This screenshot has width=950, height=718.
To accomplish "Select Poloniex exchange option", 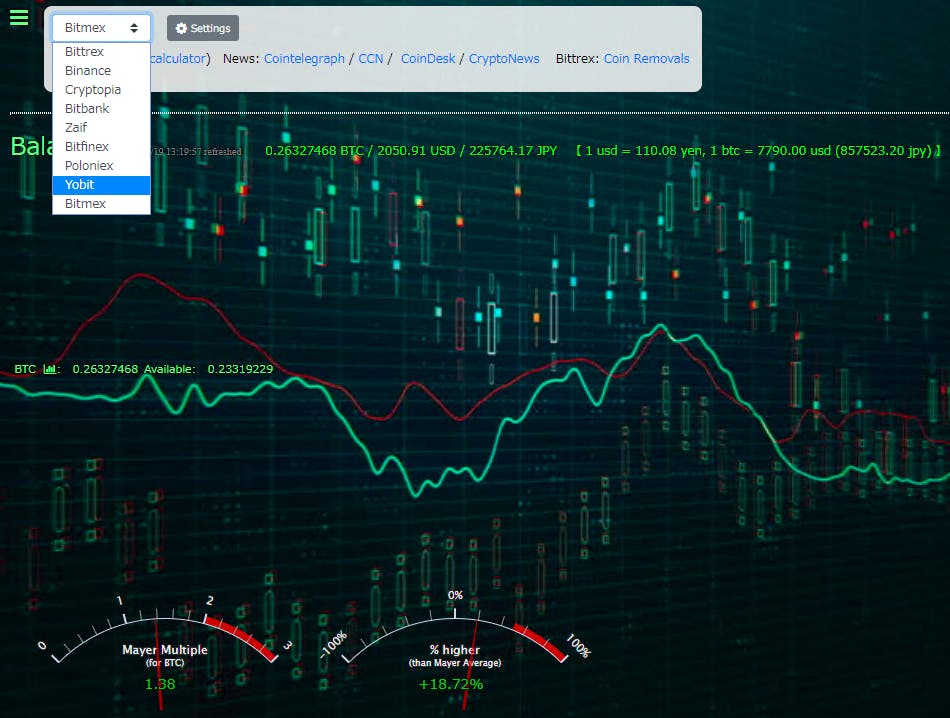I will coord(89,166).
